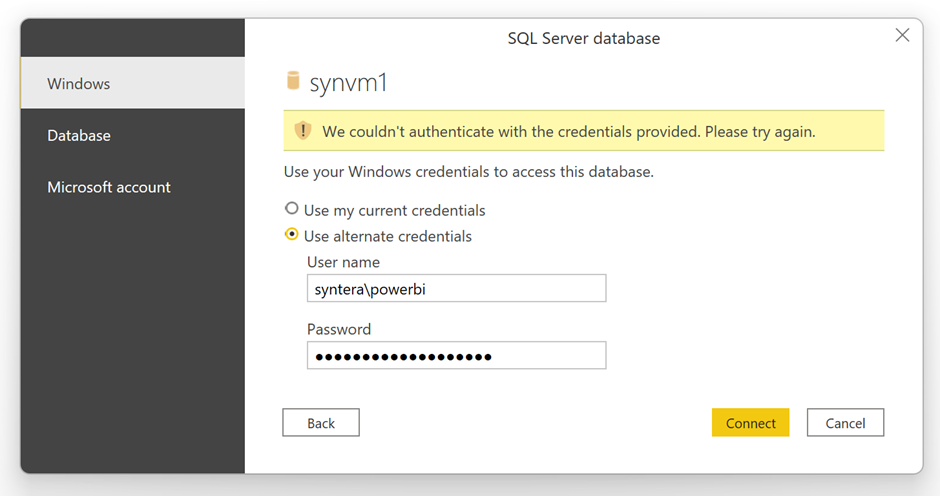The height and width of the screenshot is (496, 940).
Task: Click the SQL Server database title
Action: [584, 38]
